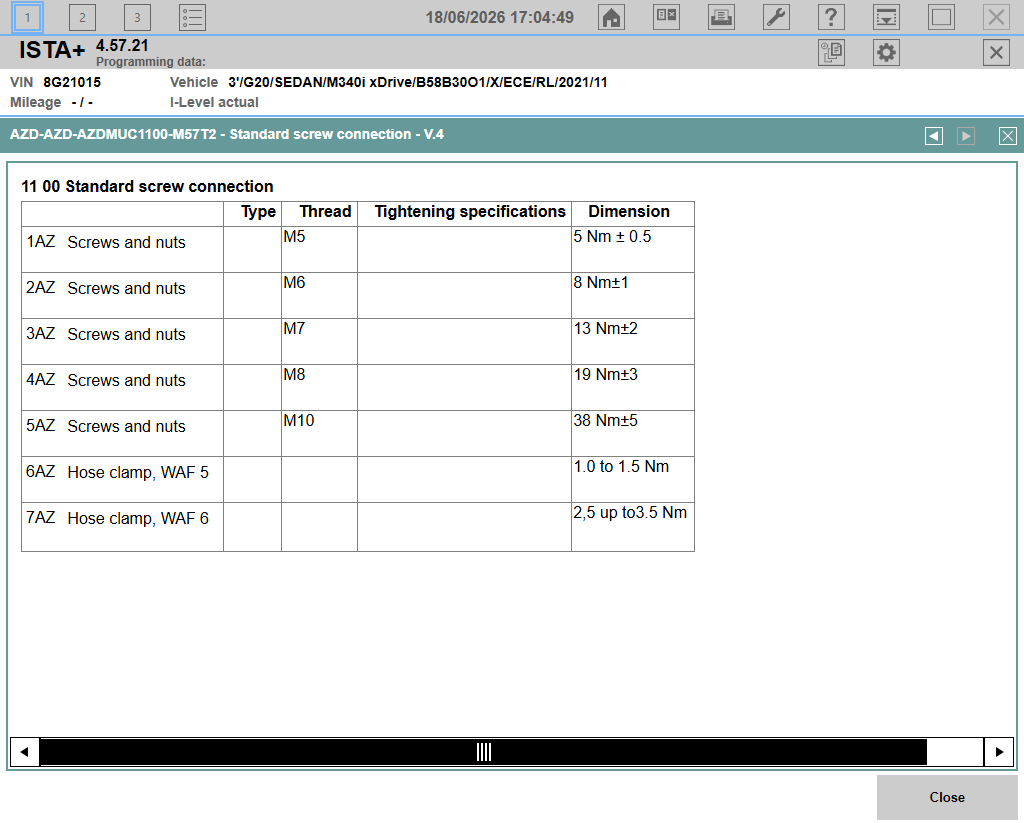This screenshot has width=1024, height=823.
Task: Click the 8 Nm±1 value
Action: coord(601,282)
